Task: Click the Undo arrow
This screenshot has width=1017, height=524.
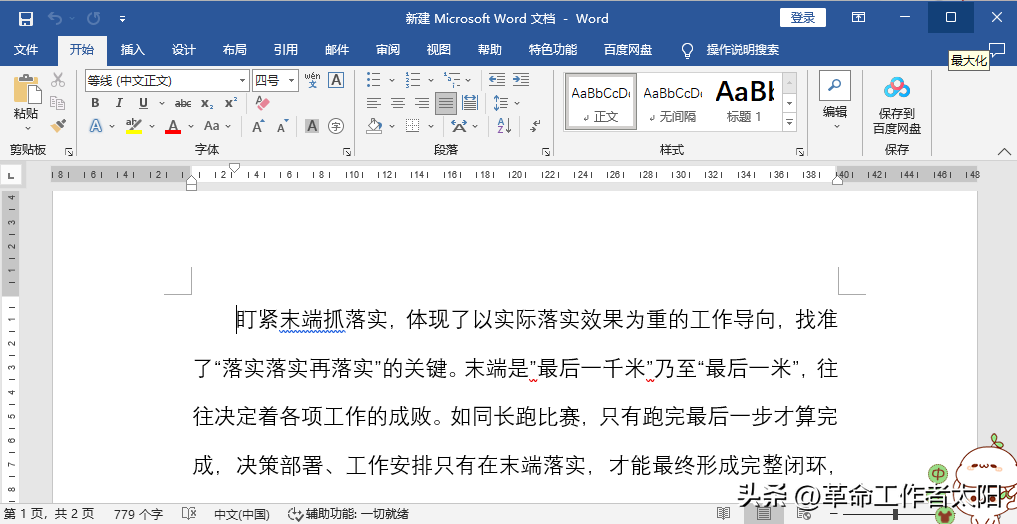Action: click(54, 19)
